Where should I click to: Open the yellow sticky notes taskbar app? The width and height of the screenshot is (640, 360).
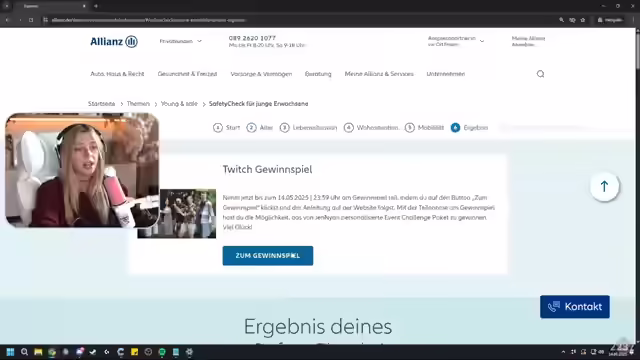pos(134,352)
